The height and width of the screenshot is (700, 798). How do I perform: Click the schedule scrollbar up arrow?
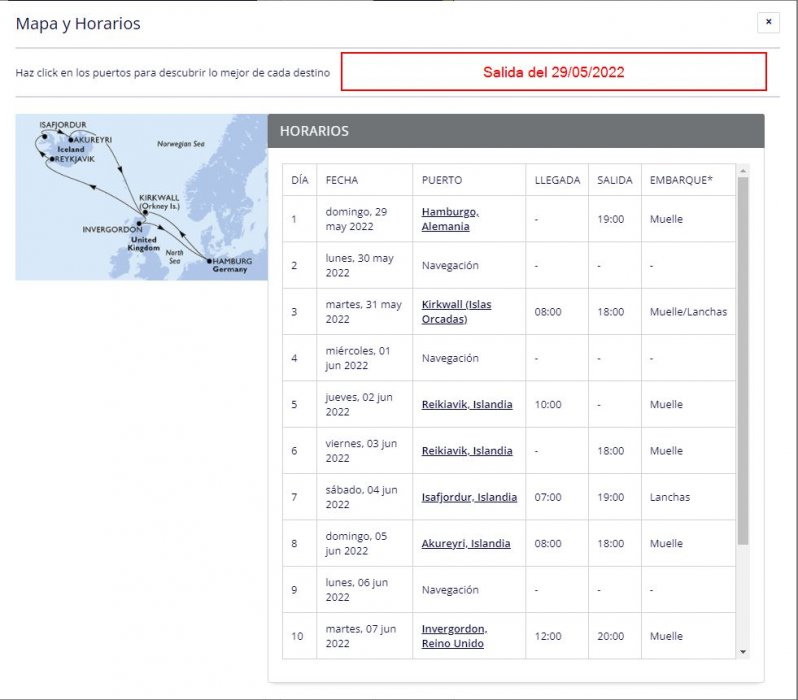coord(742,171)
